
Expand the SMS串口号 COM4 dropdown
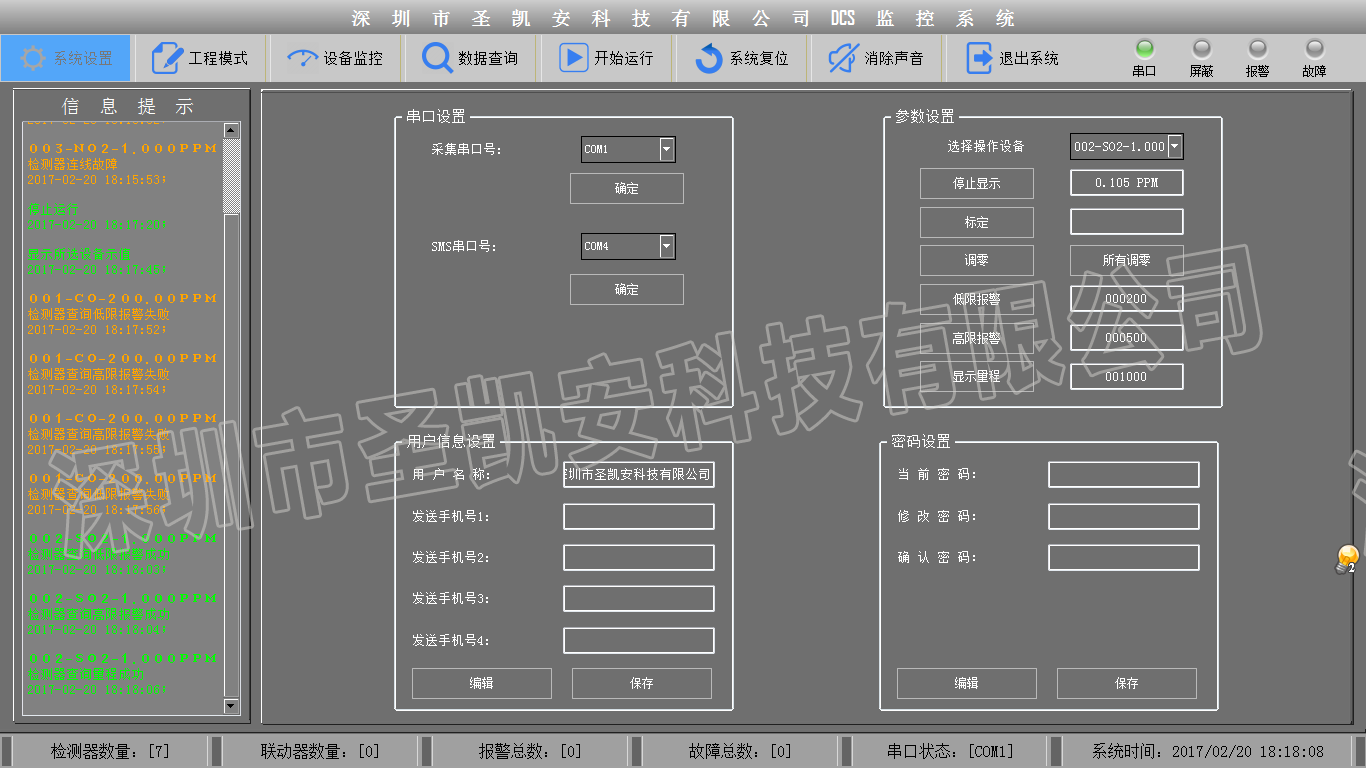(x=667, y=247)
